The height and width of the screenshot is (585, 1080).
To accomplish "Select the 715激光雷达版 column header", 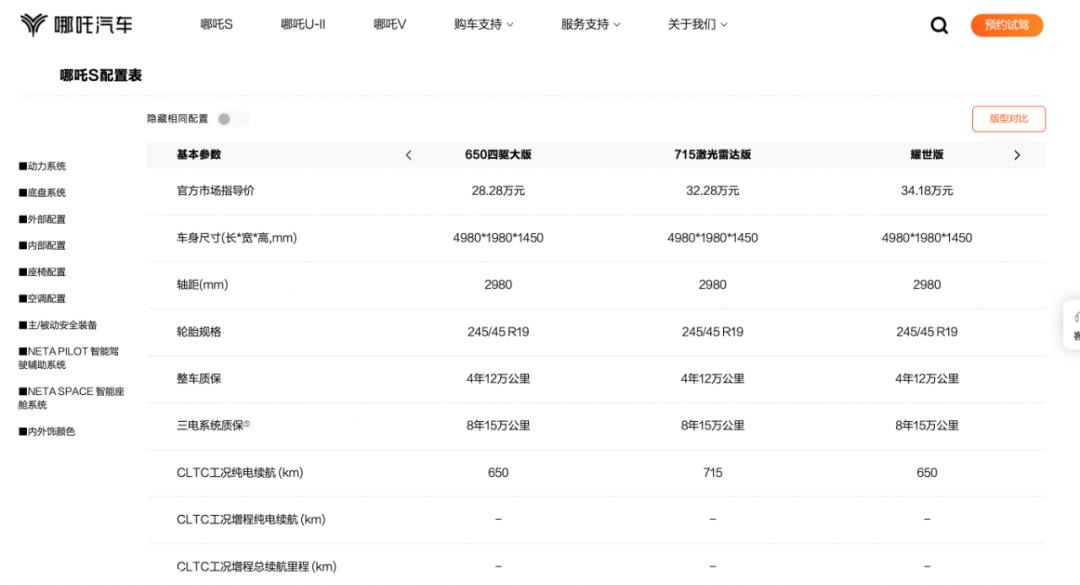I will [x=712, y=154].
